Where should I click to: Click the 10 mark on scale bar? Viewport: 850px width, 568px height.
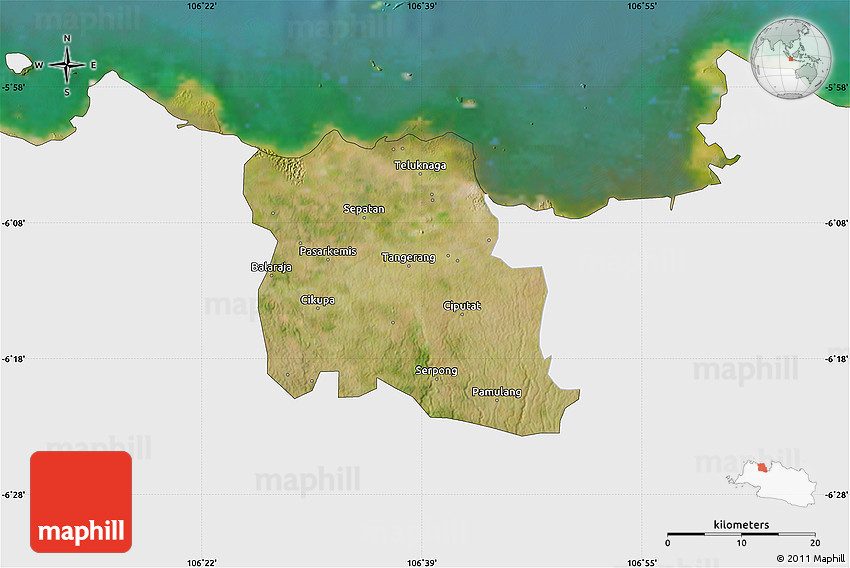click(741, 544)
